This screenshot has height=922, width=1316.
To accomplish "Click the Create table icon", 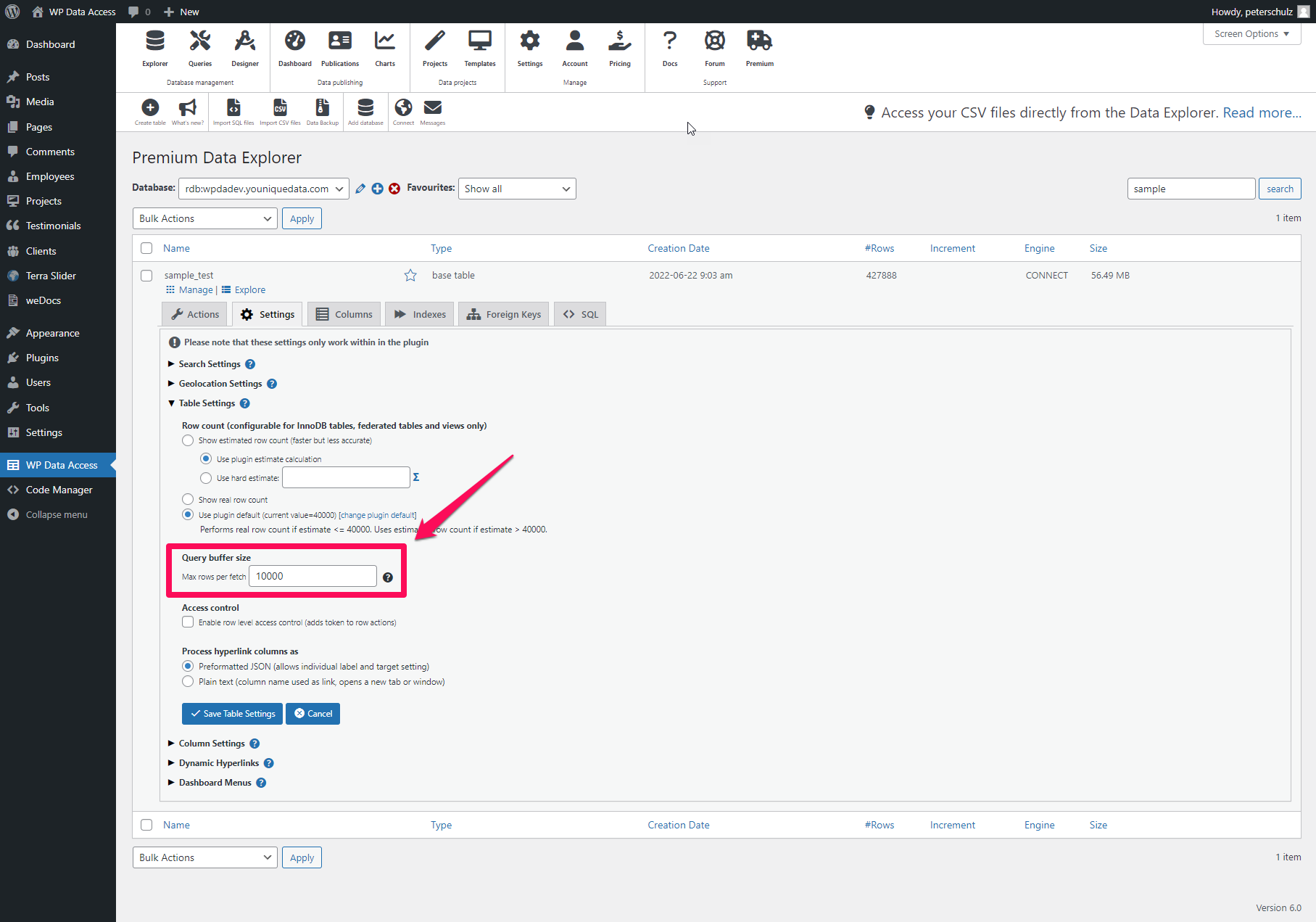I will point(150,110).
